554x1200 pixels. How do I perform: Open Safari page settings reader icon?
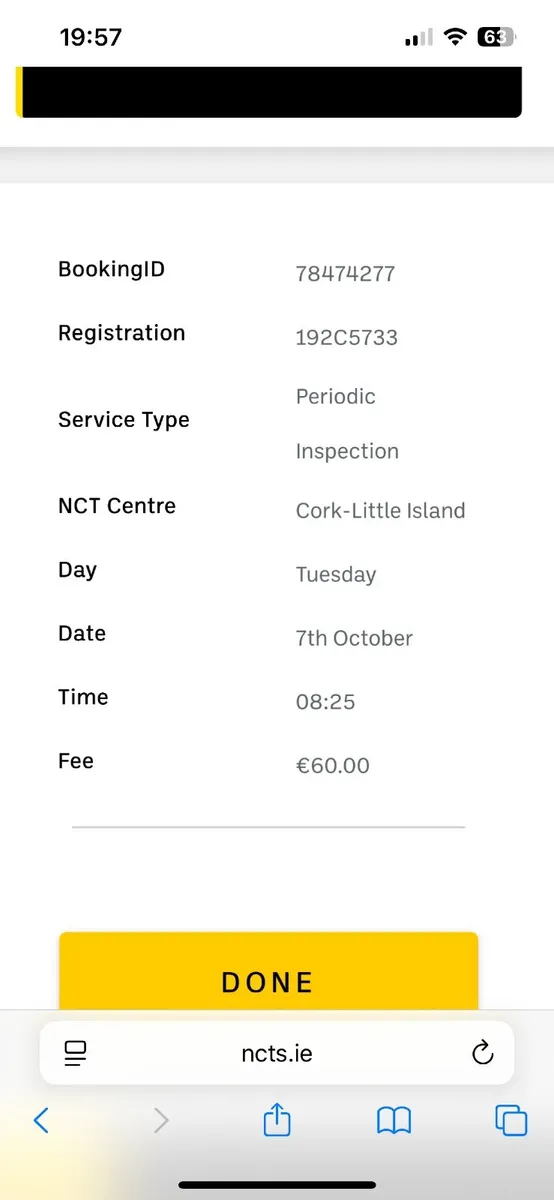click(x=76, y=1053)
